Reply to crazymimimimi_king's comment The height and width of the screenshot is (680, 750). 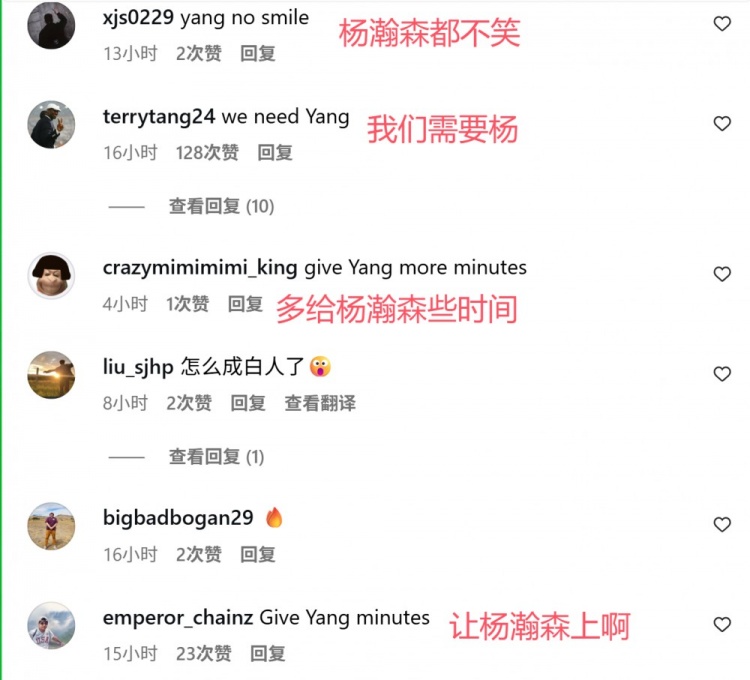245,304
